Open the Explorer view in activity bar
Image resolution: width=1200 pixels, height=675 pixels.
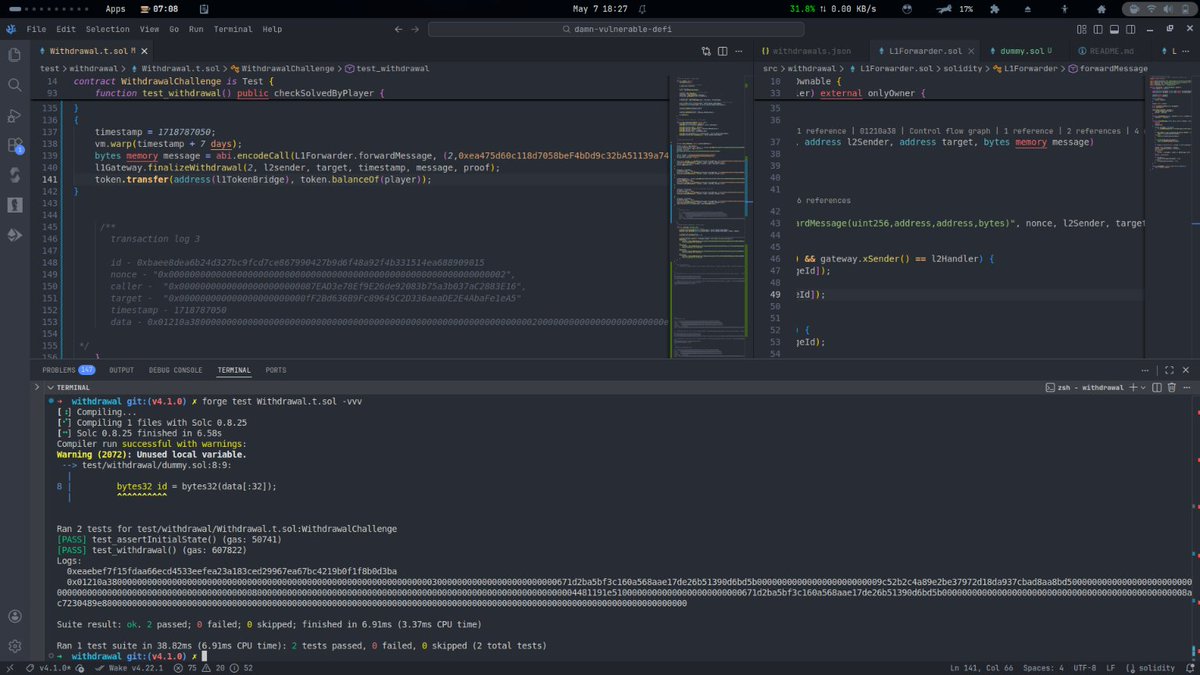[15, 55]
